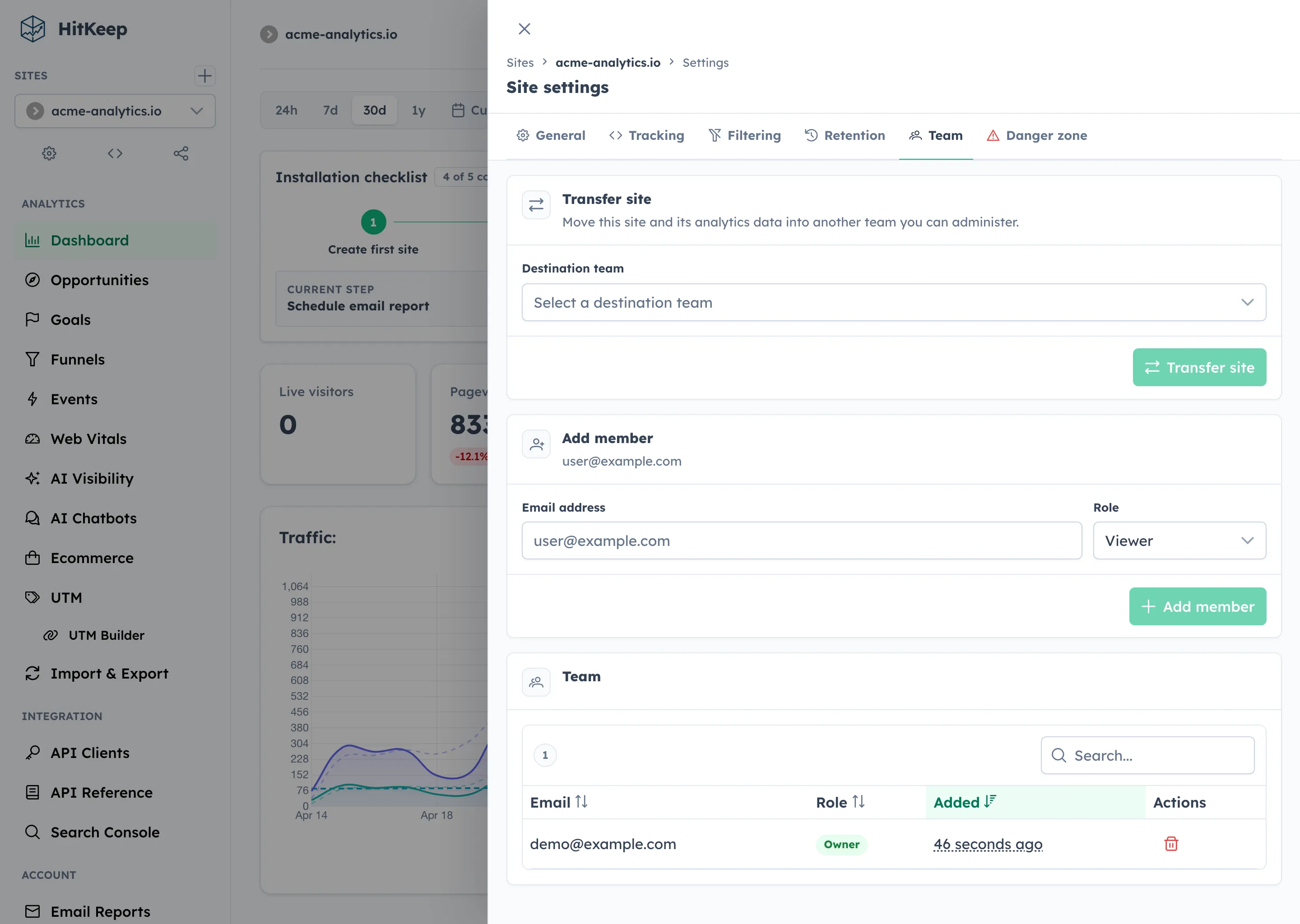1300x924 pixels.
Task: Switch to the Retention tab
Action: [x=845, y=135]
